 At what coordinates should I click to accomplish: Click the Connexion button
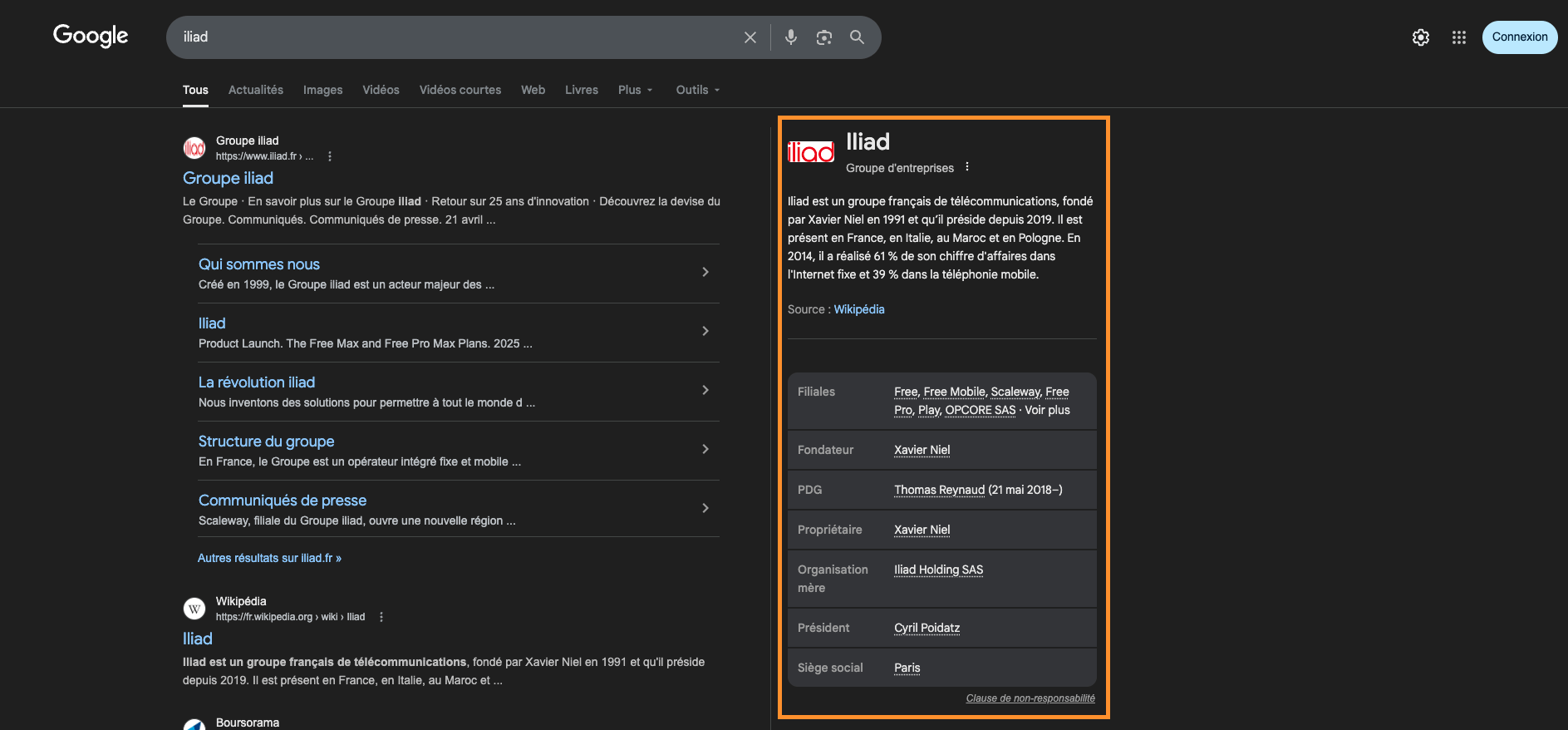[1520, 37]
